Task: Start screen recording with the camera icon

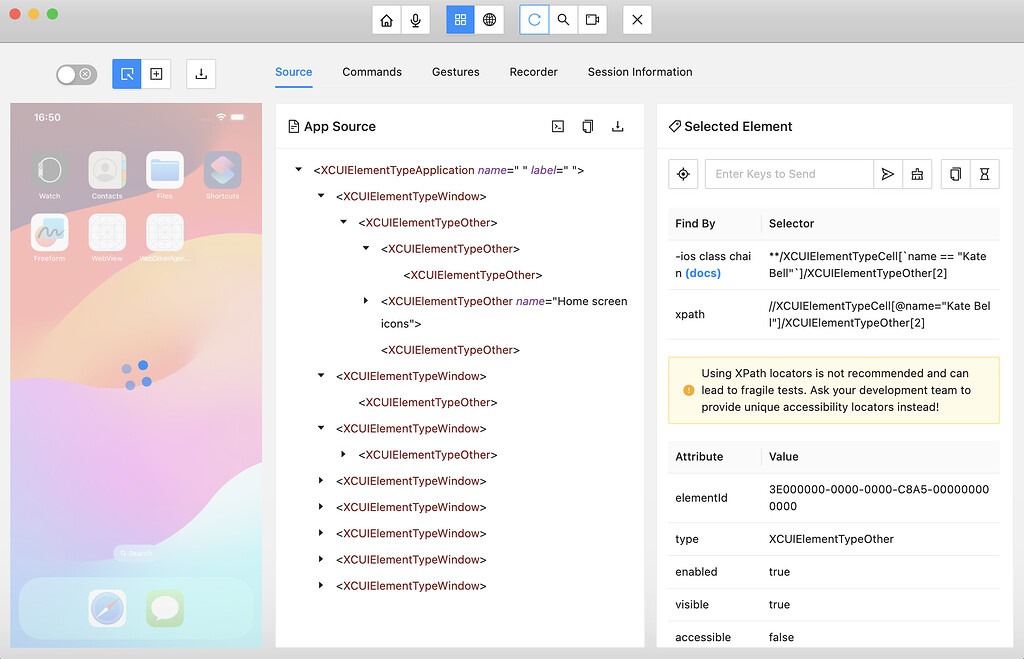Action: [592, 19]
